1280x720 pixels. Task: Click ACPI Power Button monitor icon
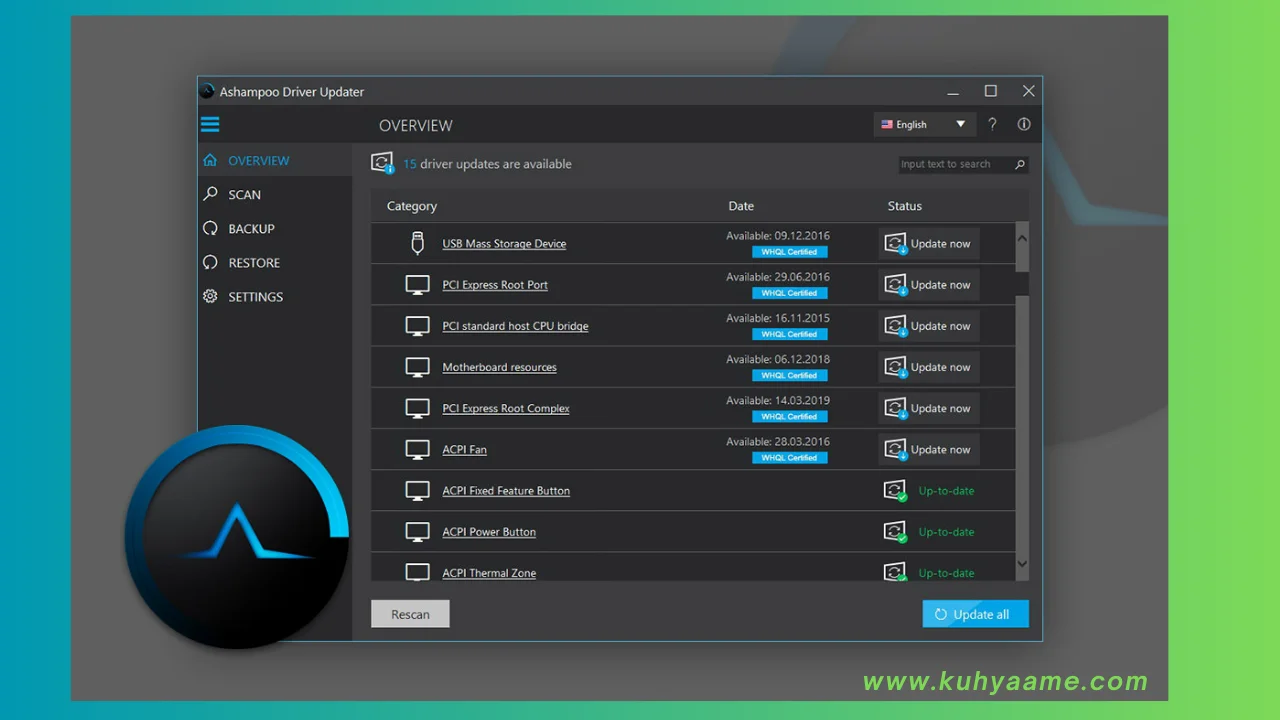tap(418, 532)
